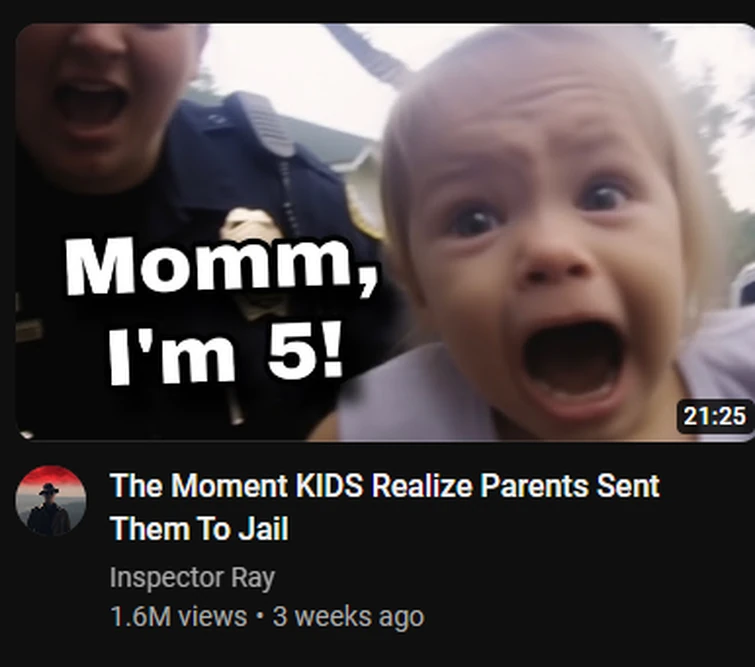Click the word 'KIDS' in the title

coord(329,485)
